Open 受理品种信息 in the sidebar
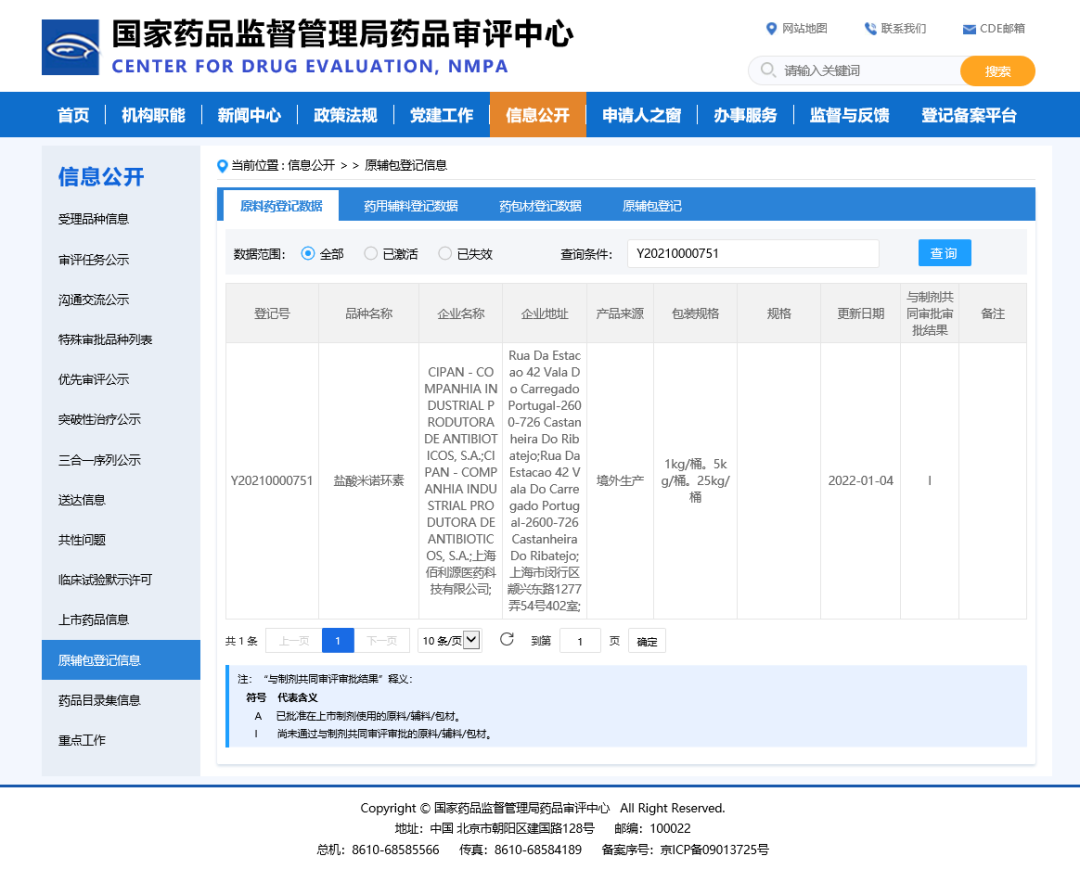This screenshot has height=869, width=1080. (x=93, y=219)
